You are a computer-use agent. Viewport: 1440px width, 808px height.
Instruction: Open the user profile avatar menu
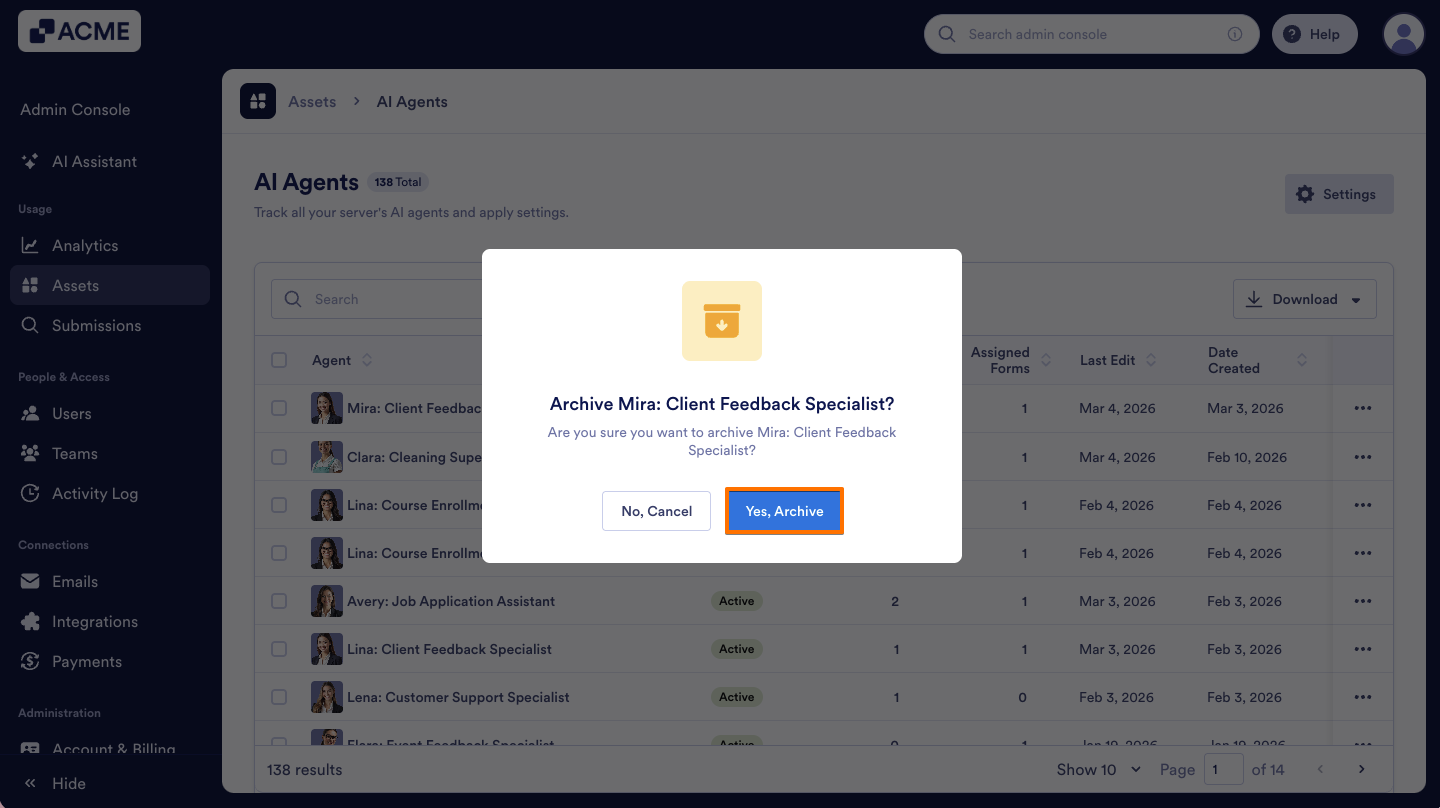pyautogui.click(x=1403, y=34)
